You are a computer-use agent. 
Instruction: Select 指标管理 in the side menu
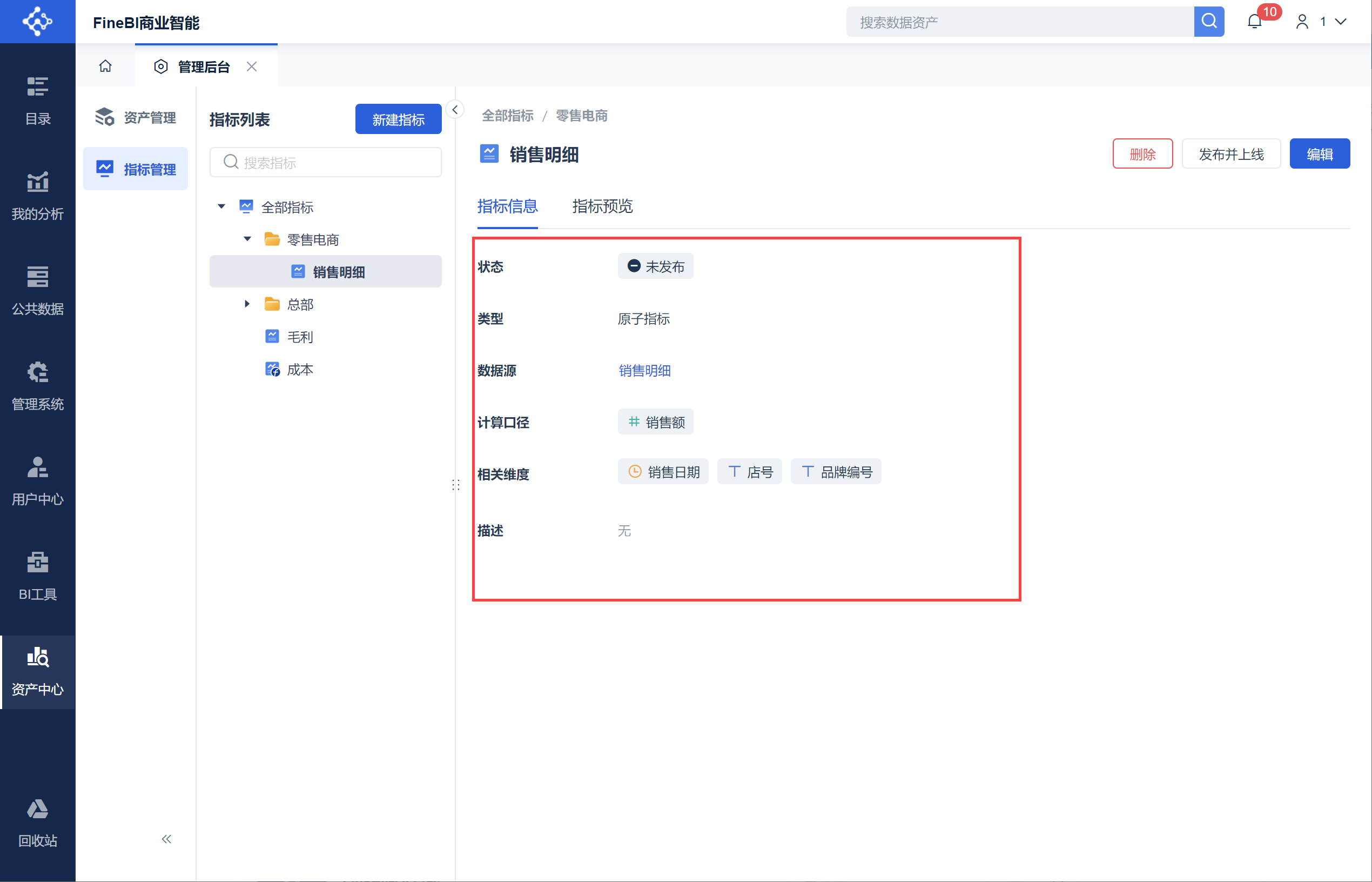click(136, 169)
